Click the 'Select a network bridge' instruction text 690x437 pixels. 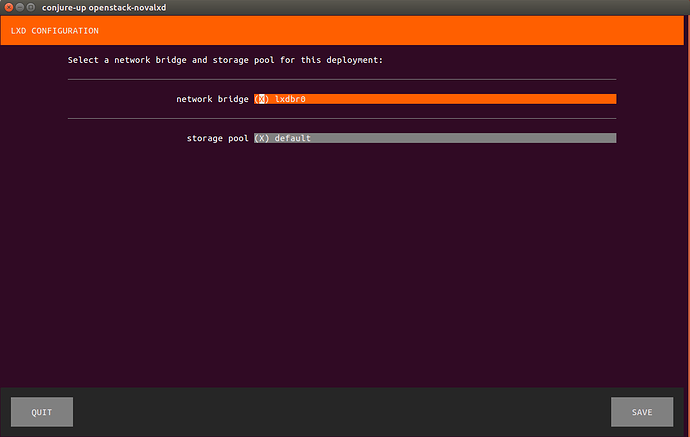pyautogui.click(x=225, y=60)
